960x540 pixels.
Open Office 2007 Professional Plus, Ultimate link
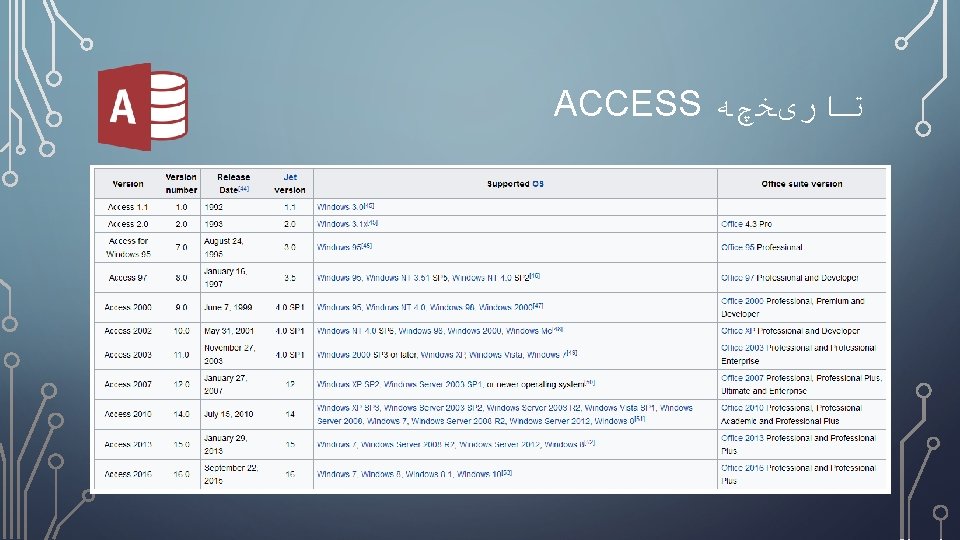pyautogui.click(x=801, y=384)
